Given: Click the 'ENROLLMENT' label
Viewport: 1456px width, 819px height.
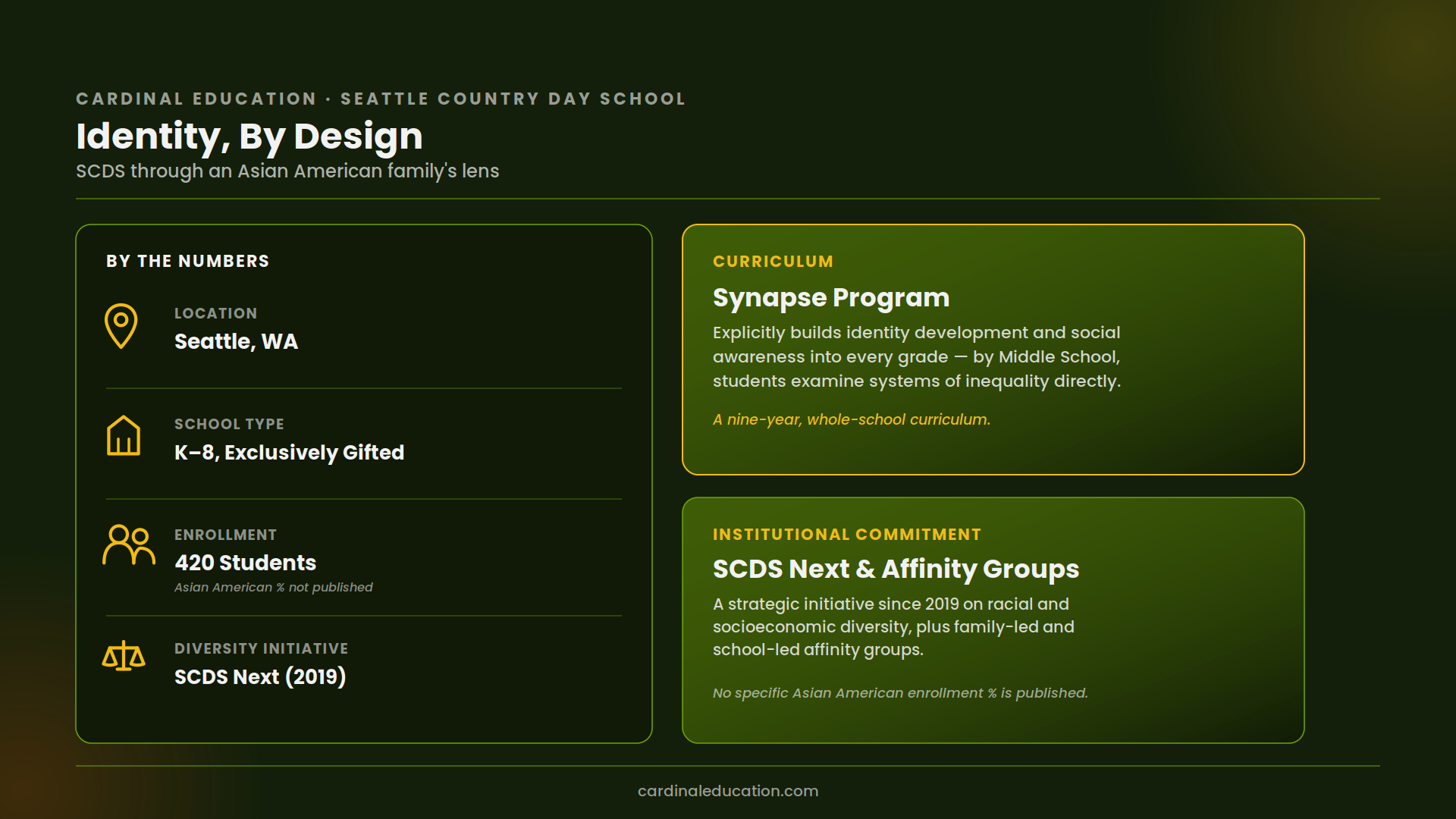Looking at the screenshot, I should 225,535.
